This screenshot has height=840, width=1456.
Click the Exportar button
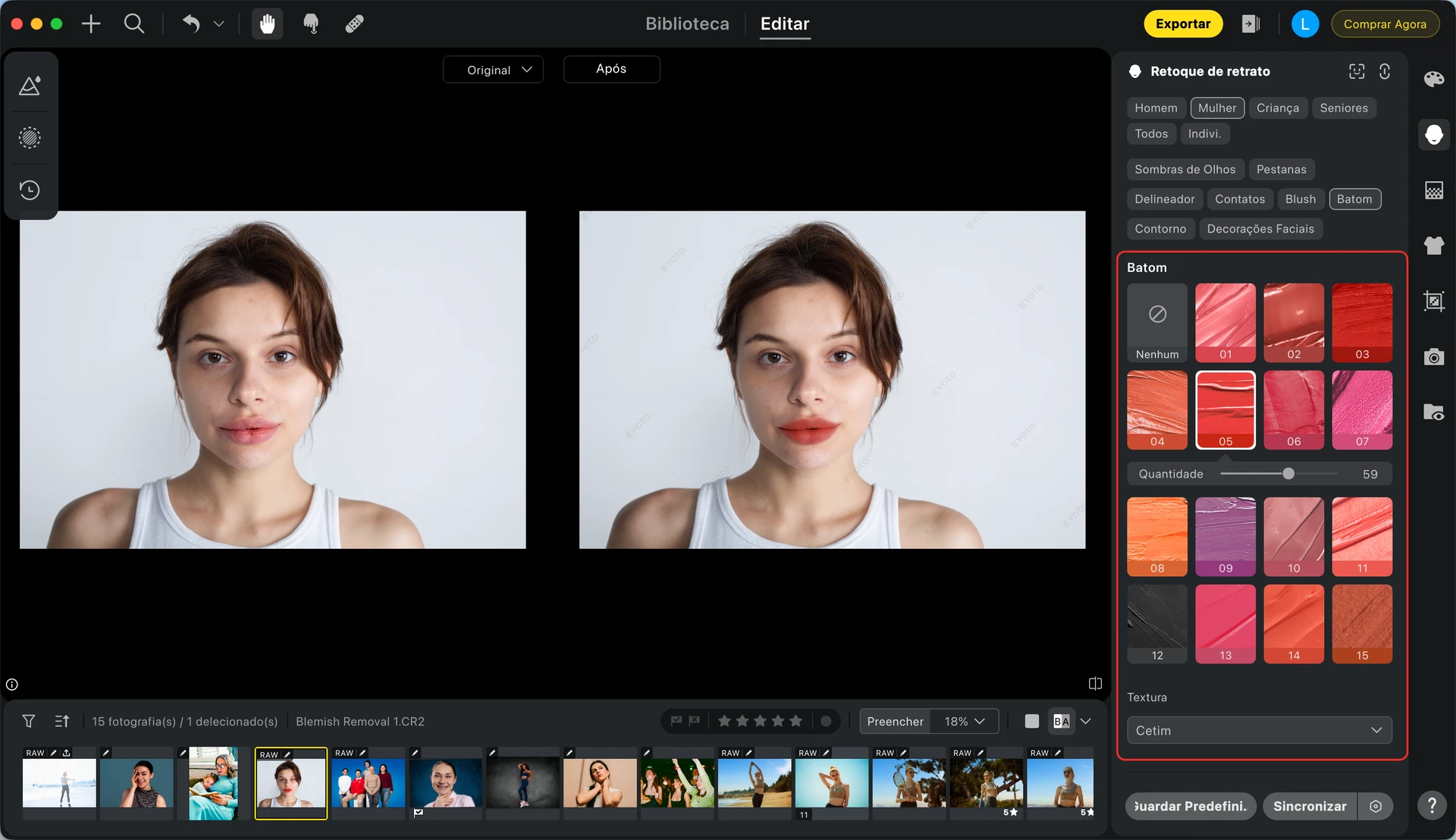click(1182, 24)
